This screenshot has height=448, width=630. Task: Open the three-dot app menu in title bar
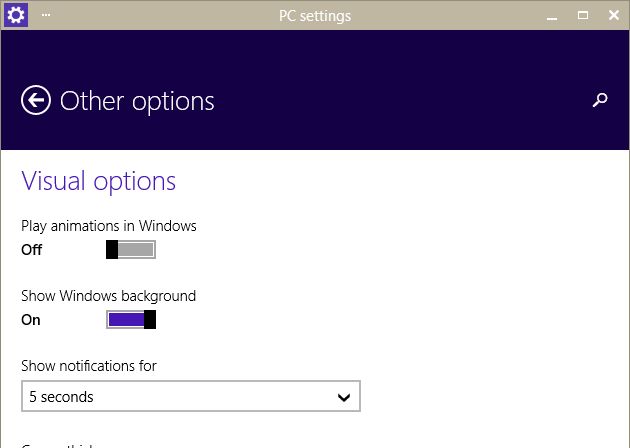46,15
